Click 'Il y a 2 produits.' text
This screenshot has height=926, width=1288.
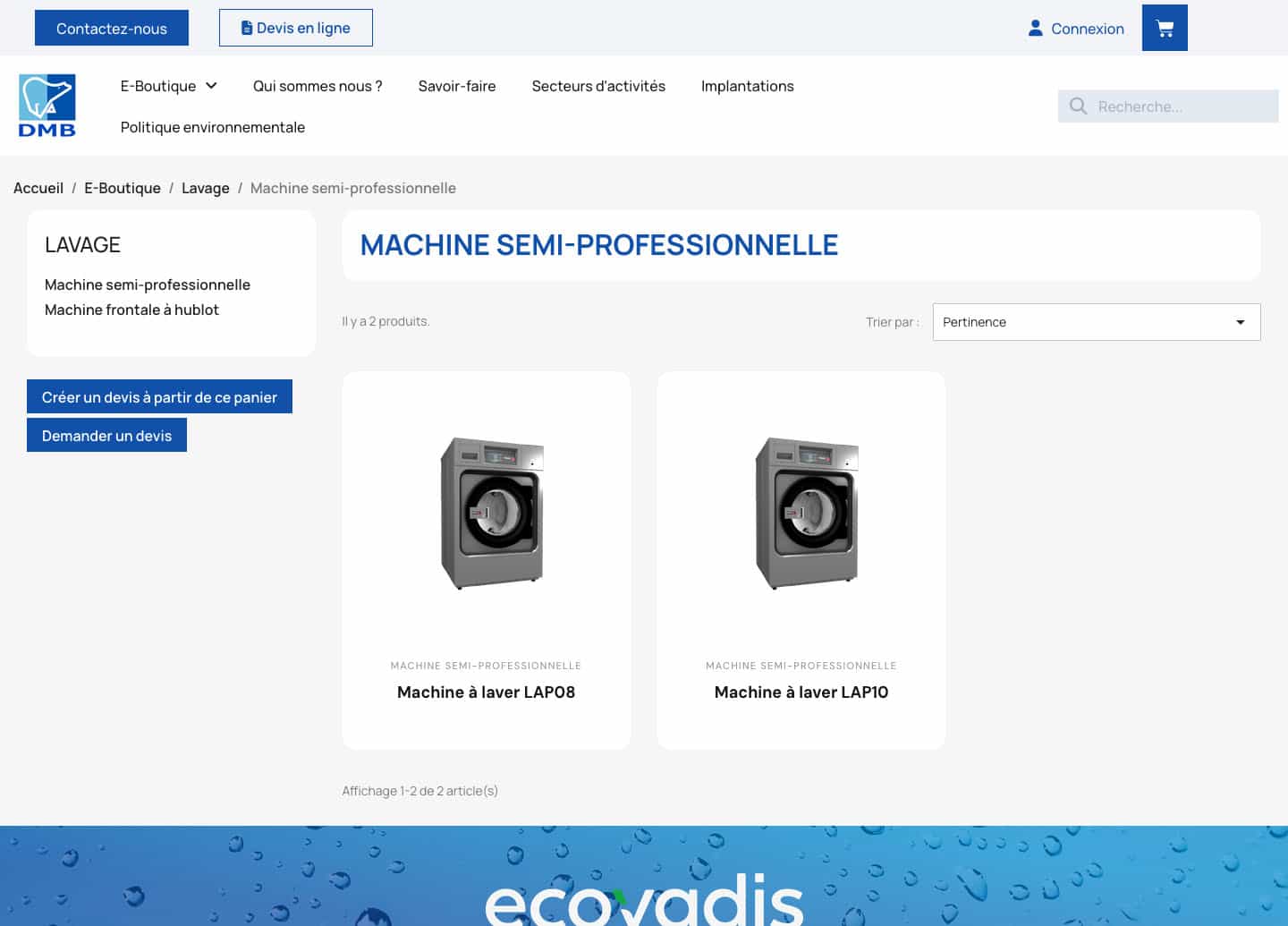click(386, 321)
